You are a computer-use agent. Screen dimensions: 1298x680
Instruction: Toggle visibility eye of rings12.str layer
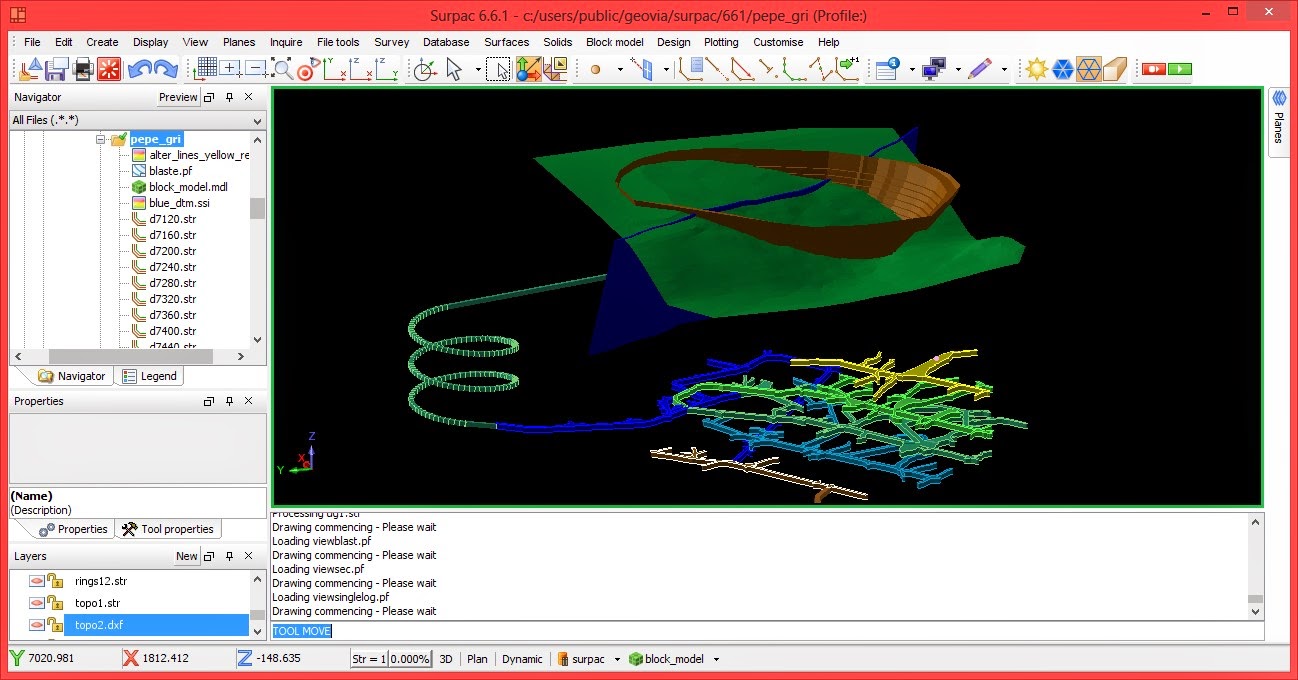pyautogui.click(x=37, y=581)
